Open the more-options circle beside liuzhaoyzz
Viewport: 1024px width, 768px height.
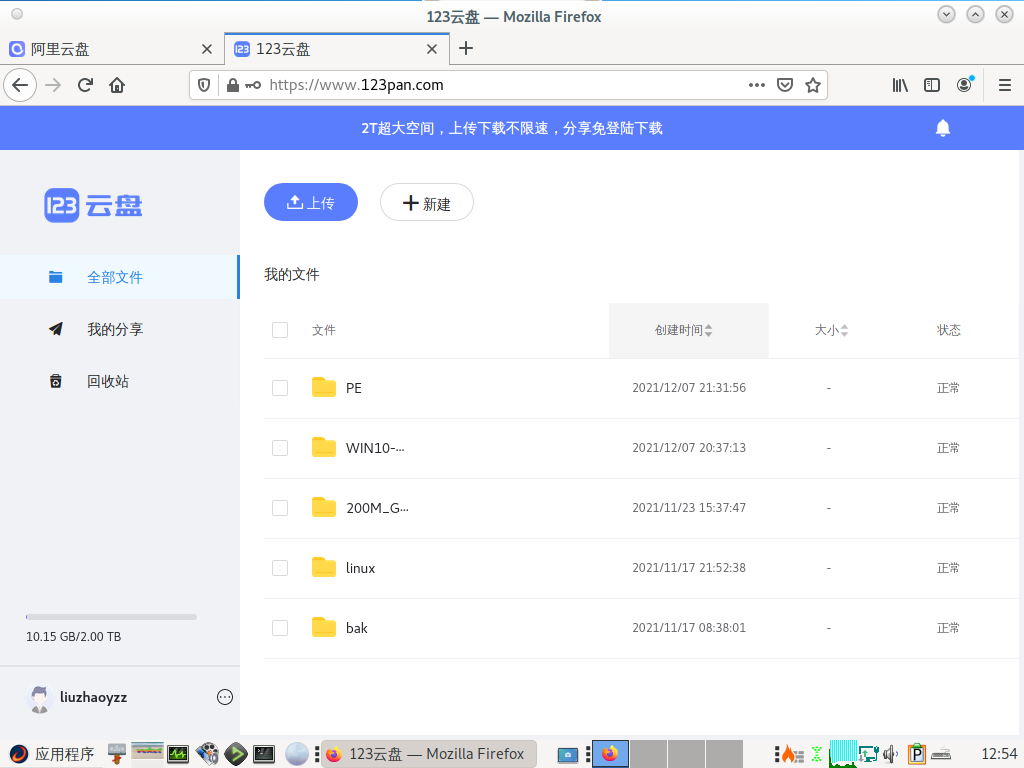(225, 697)
